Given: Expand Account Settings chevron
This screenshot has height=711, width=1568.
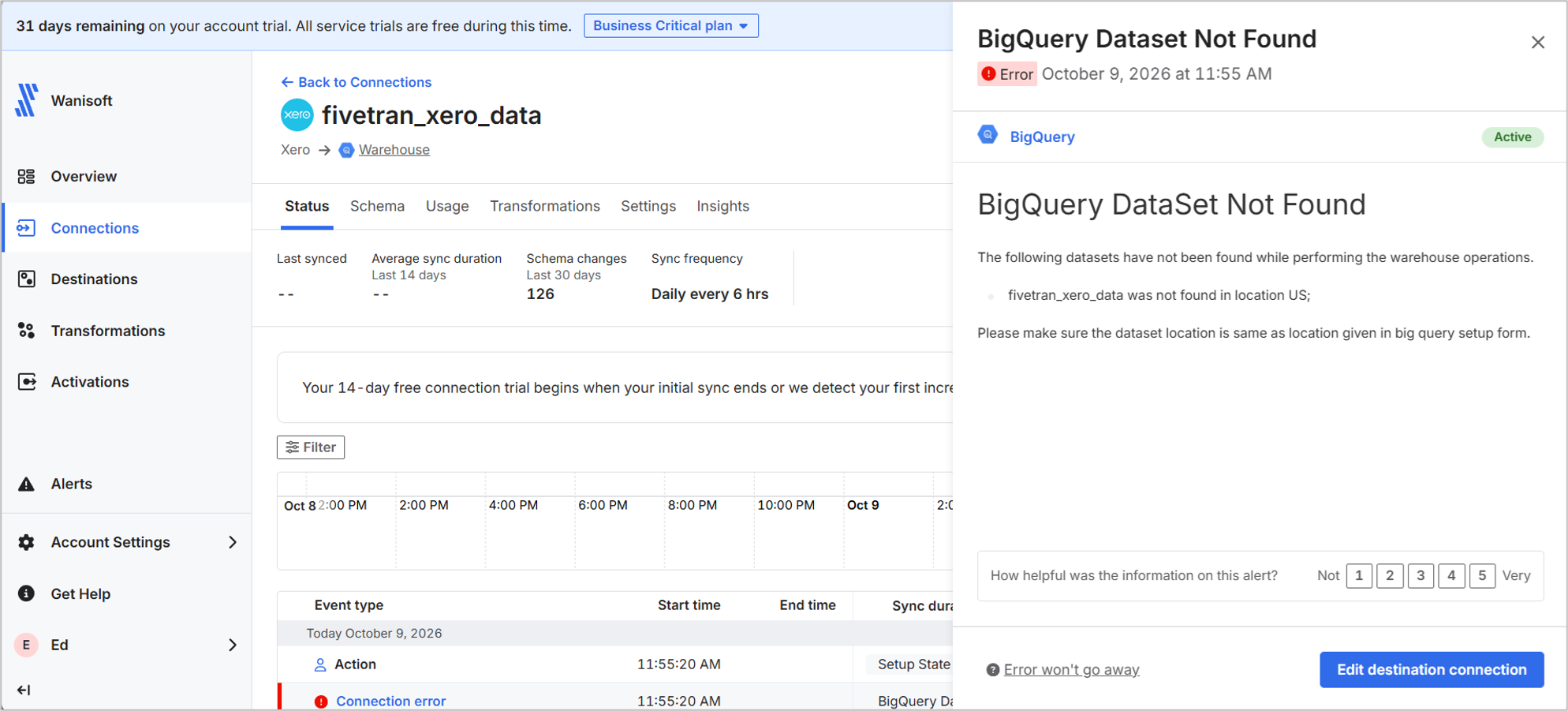Looking at the screenshot, I should (233, 542).
